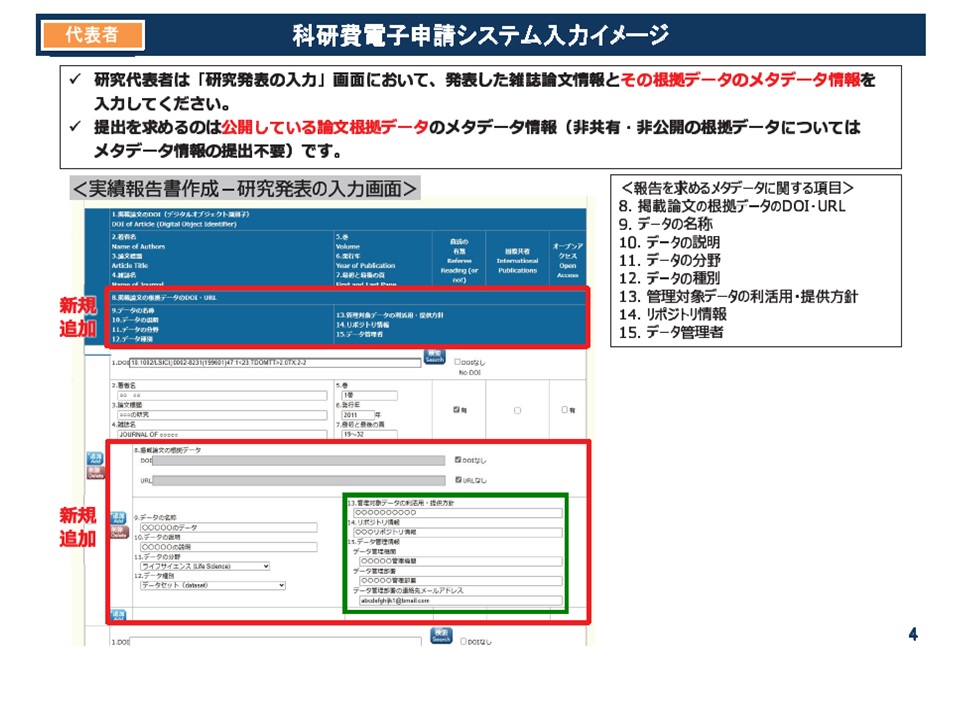954x715 pixels.
Task: Click the '12. データの種別' list item
Action: tap(669, 278)
